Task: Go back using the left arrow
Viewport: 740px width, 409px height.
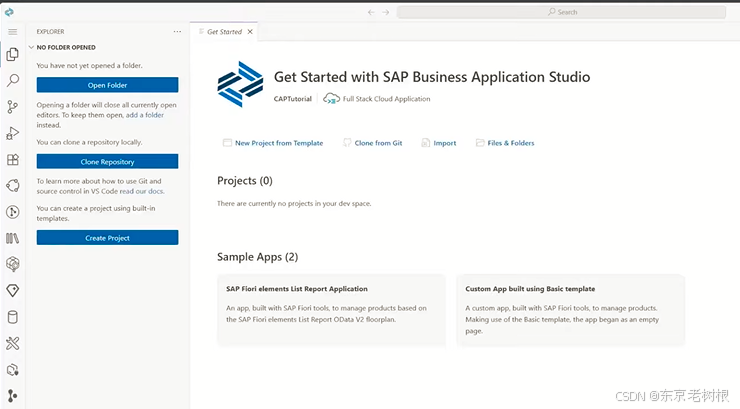Action: point(371,12)
